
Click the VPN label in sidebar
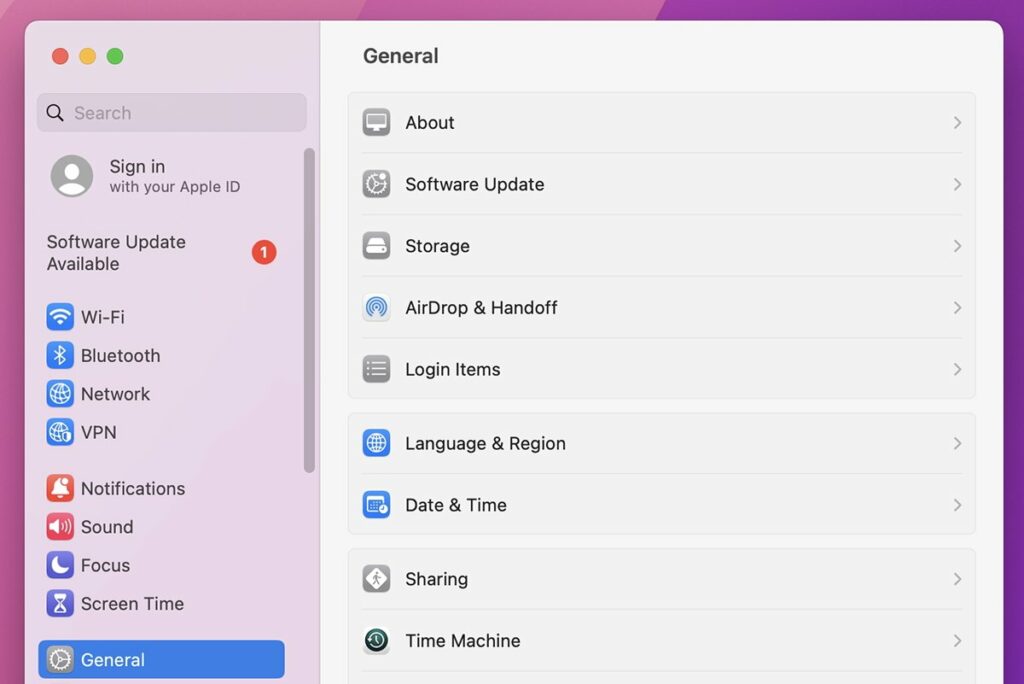coord(99,432)
